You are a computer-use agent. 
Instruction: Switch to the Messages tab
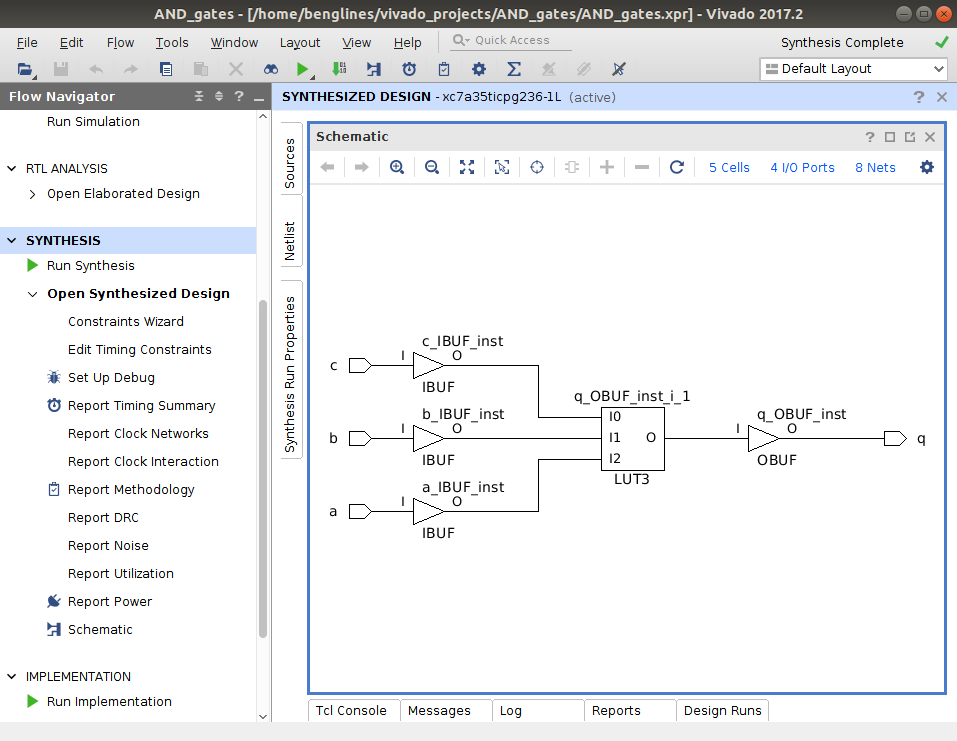point(446,710)
